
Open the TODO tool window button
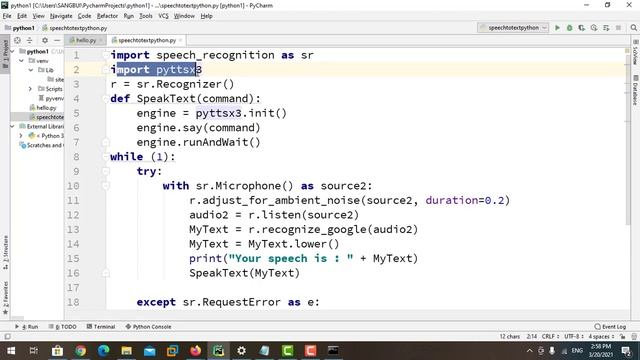[62, 327]
